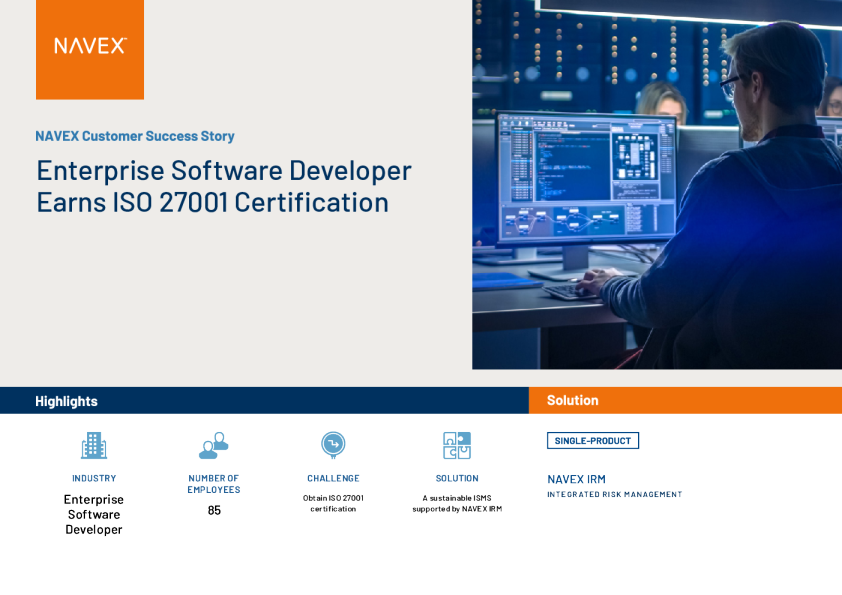Select the orange Solution header bar
The height and width of the screenshot is (595, 842).
[685, 400]
